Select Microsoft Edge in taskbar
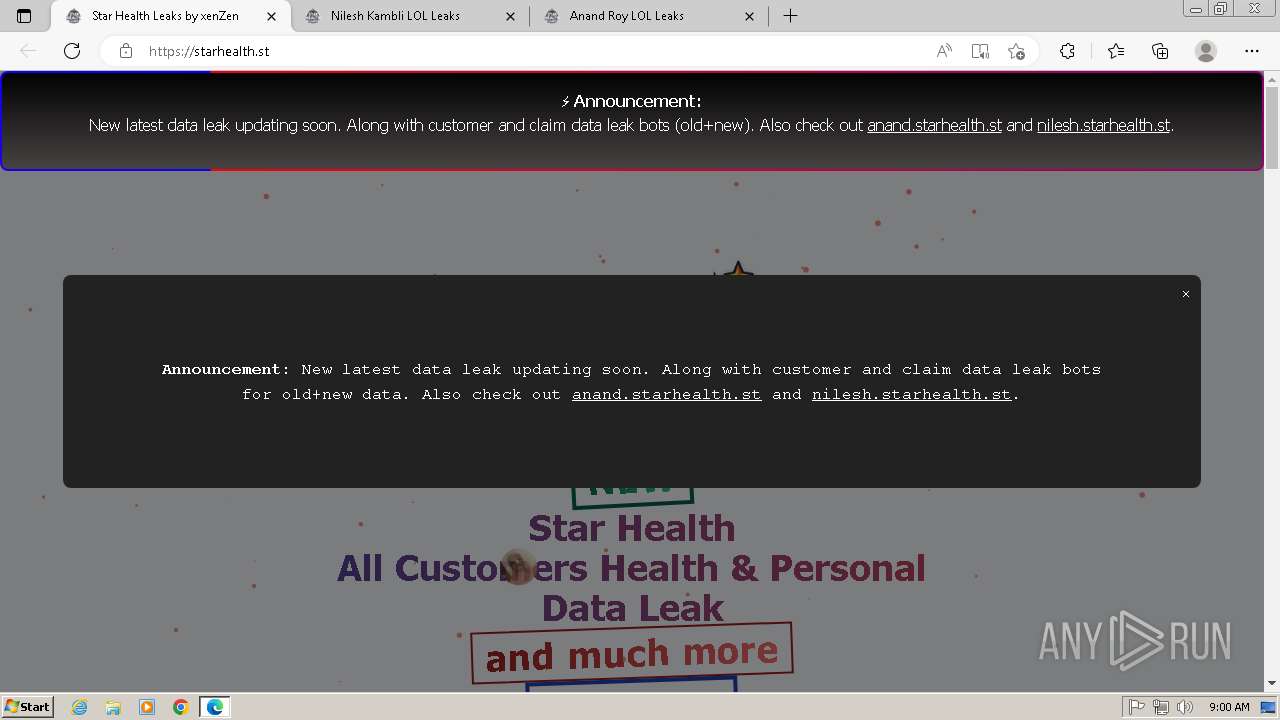 (x=215, y=707)
